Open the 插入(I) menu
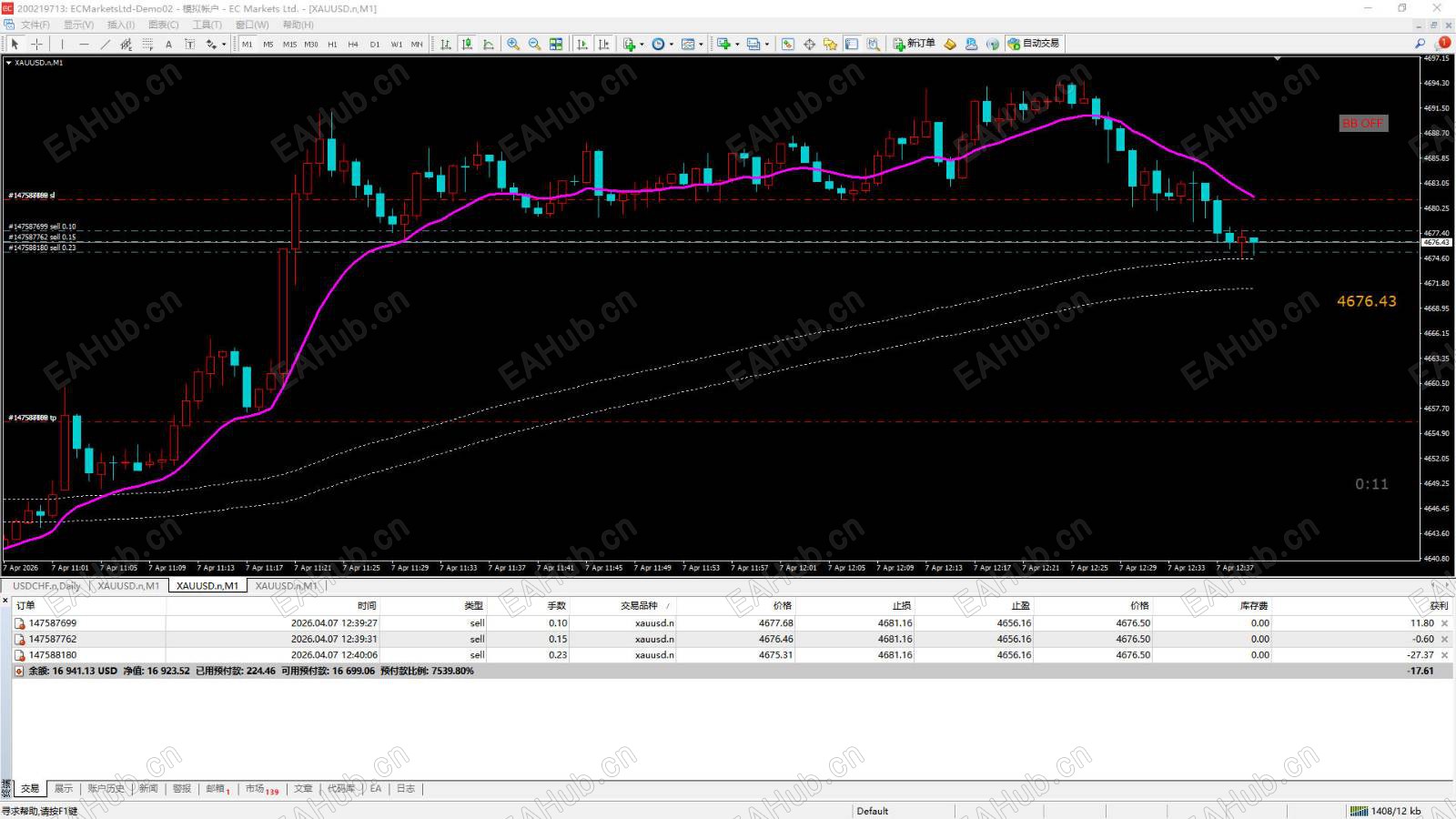Image resolution: width=1456 pixels, height=819 pixels. pos(121,25)
